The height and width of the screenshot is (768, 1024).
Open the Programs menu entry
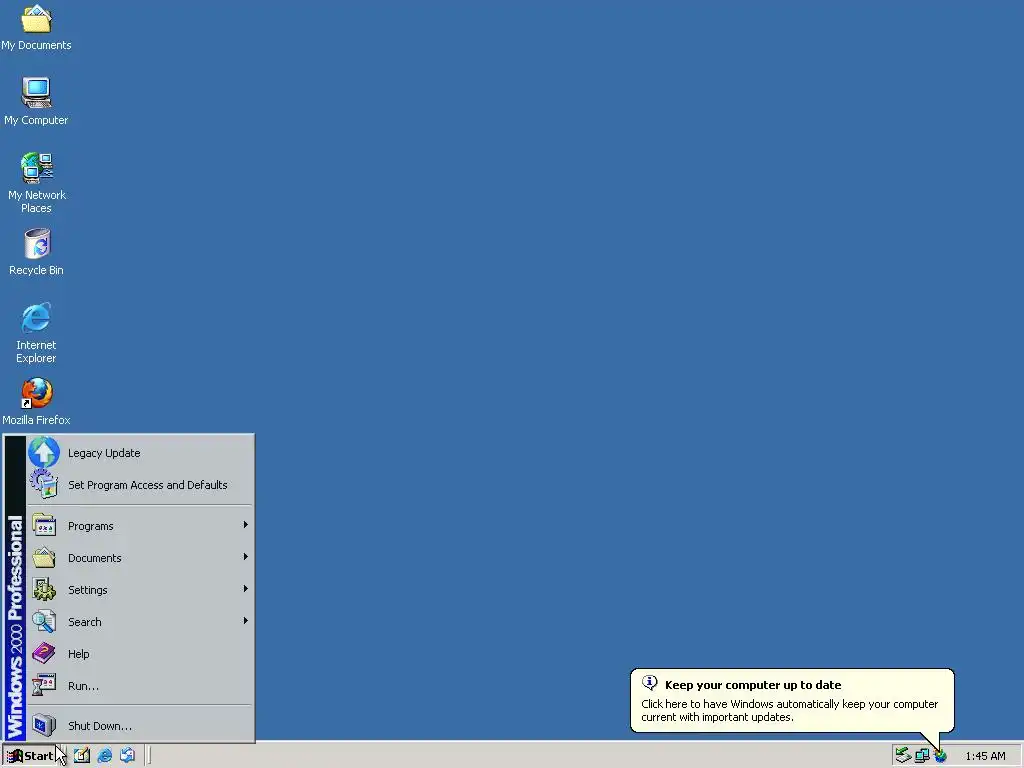pos(140,526)
